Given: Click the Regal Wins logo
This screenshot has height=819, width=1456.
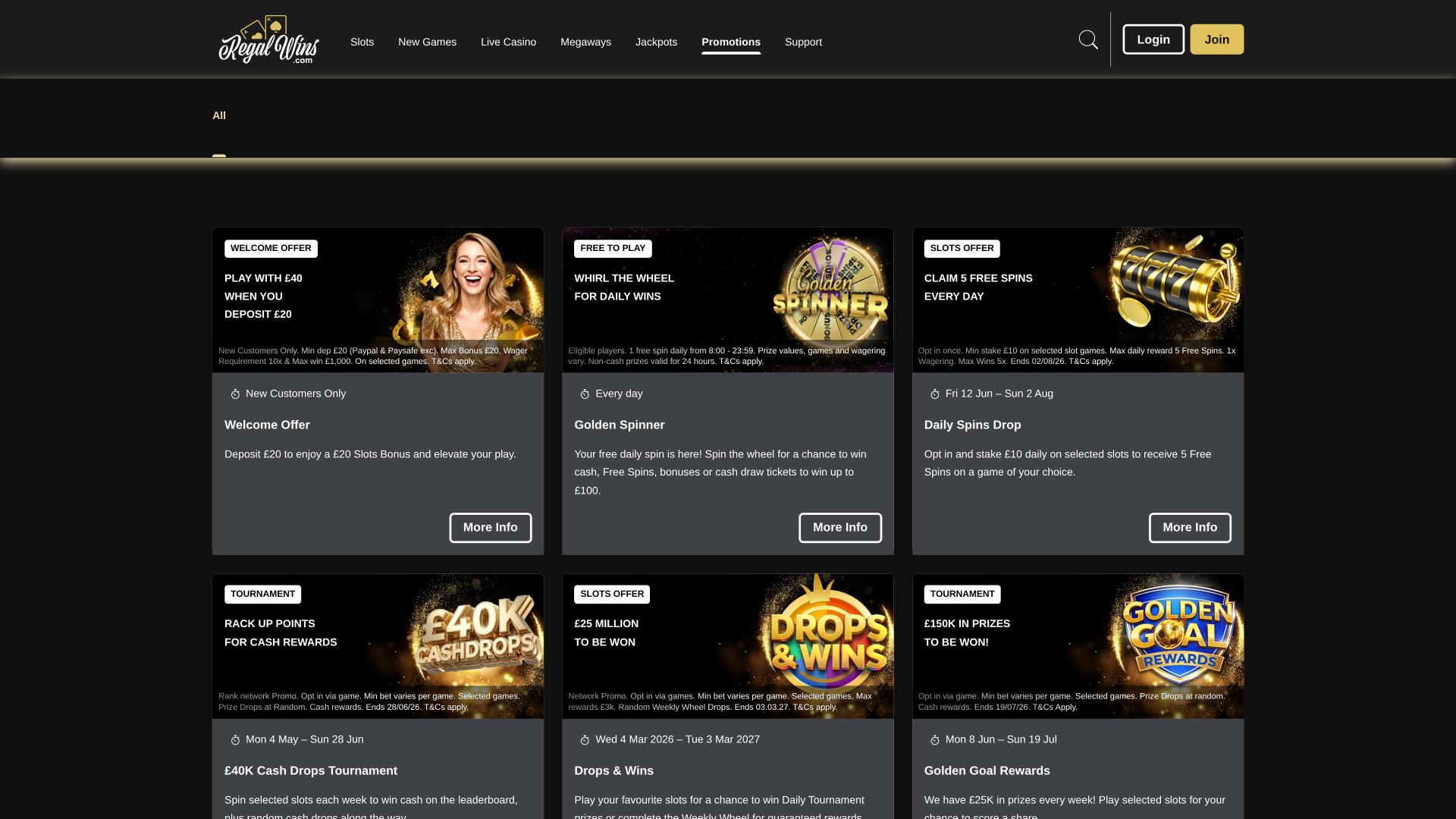Looking at the screenshot, I should pyautogui.click(x=268, y=39).
